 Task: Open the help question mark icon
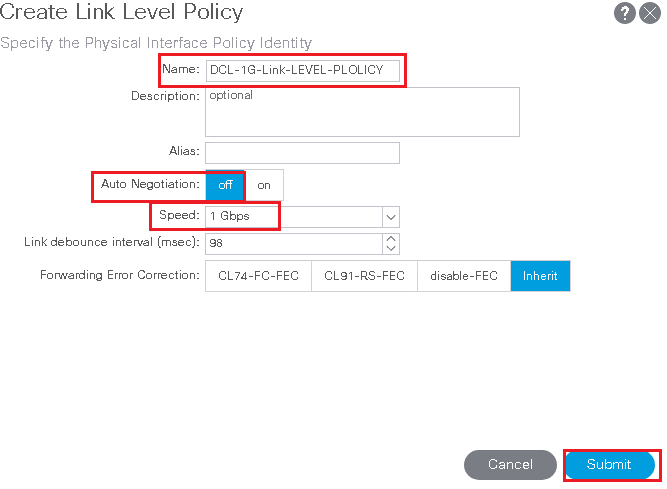624,13
